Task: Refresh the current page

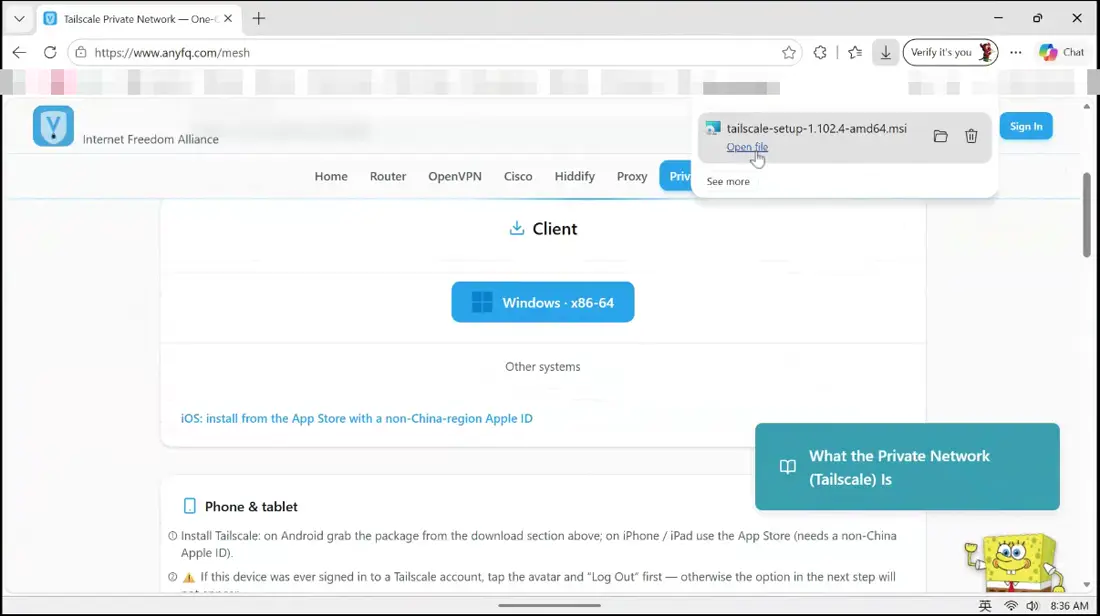Action: click(50, 53)
